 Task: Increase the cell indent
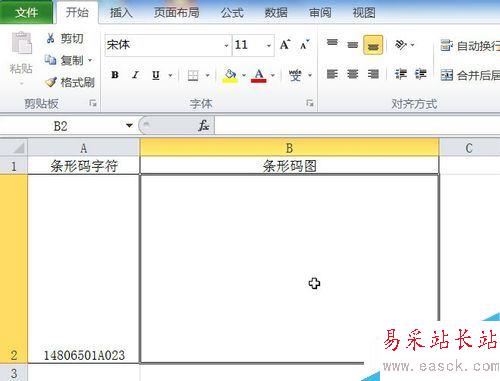421,74
